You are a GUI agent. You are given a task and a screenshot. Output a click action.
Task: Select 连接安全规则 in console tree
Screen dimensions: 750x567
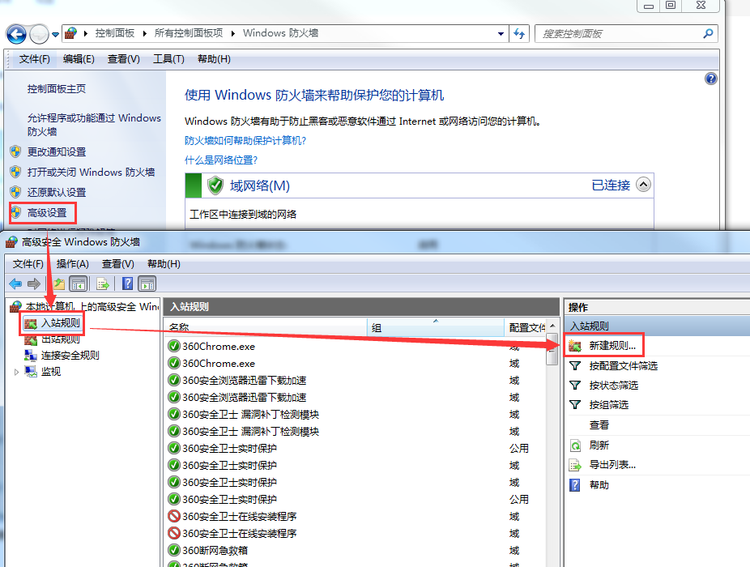pos(70,356)
